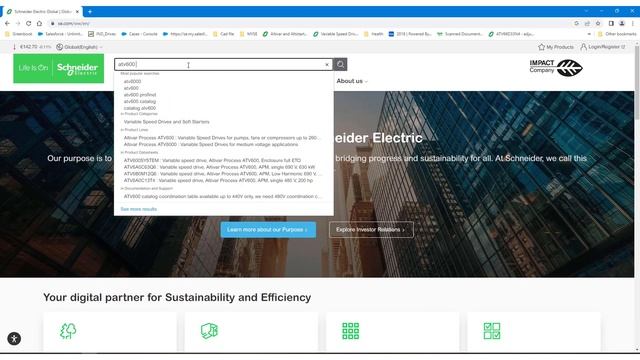
Task: Click the Impact Company logo
Action: point(556,67)
